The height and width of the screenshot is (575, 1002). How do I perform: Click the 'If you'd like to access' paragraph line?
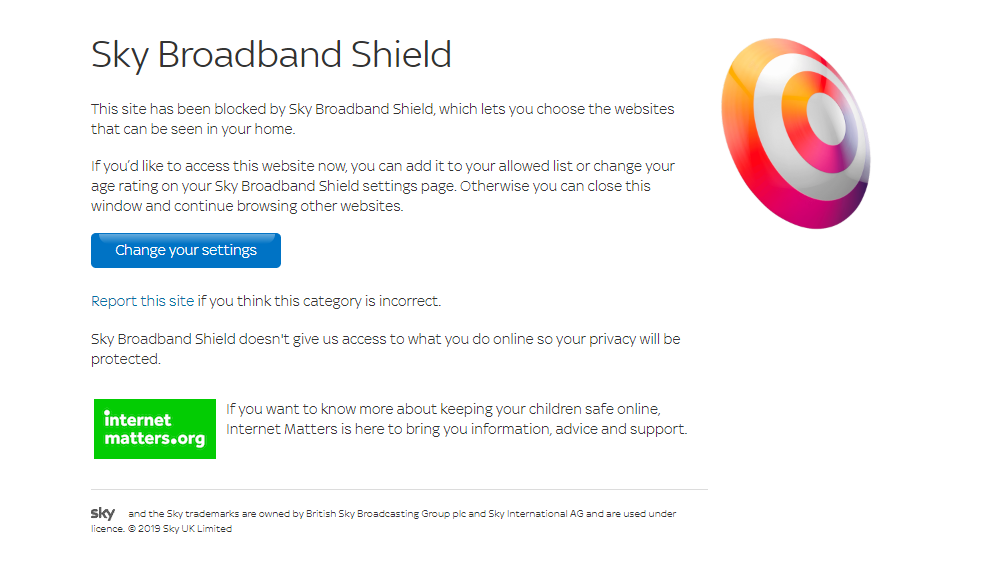click(382, 166)
